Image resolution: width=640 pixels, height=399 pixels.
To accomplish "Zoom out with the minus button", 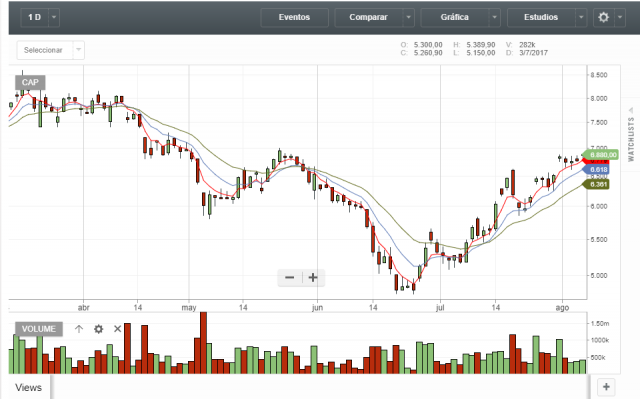I will (x=290, y=278).
